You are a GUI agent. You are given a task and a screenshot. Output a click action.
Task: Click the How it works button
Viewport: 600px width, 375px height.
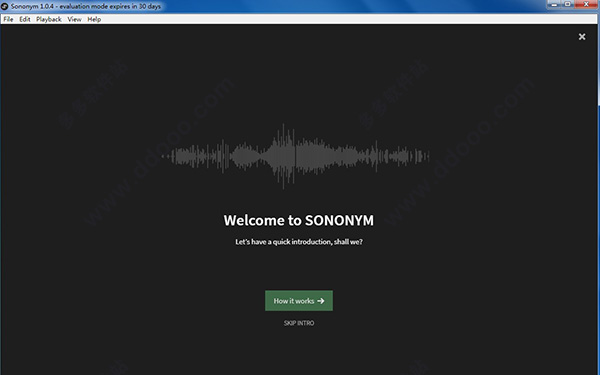299,301
